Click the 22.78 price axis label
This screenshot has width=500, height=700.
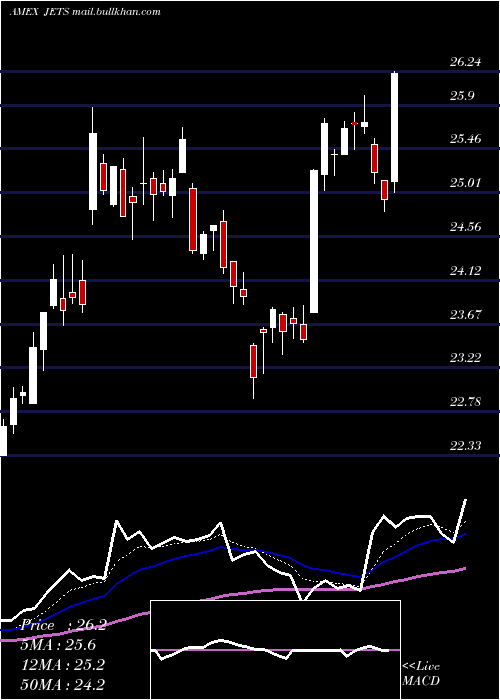465,402
